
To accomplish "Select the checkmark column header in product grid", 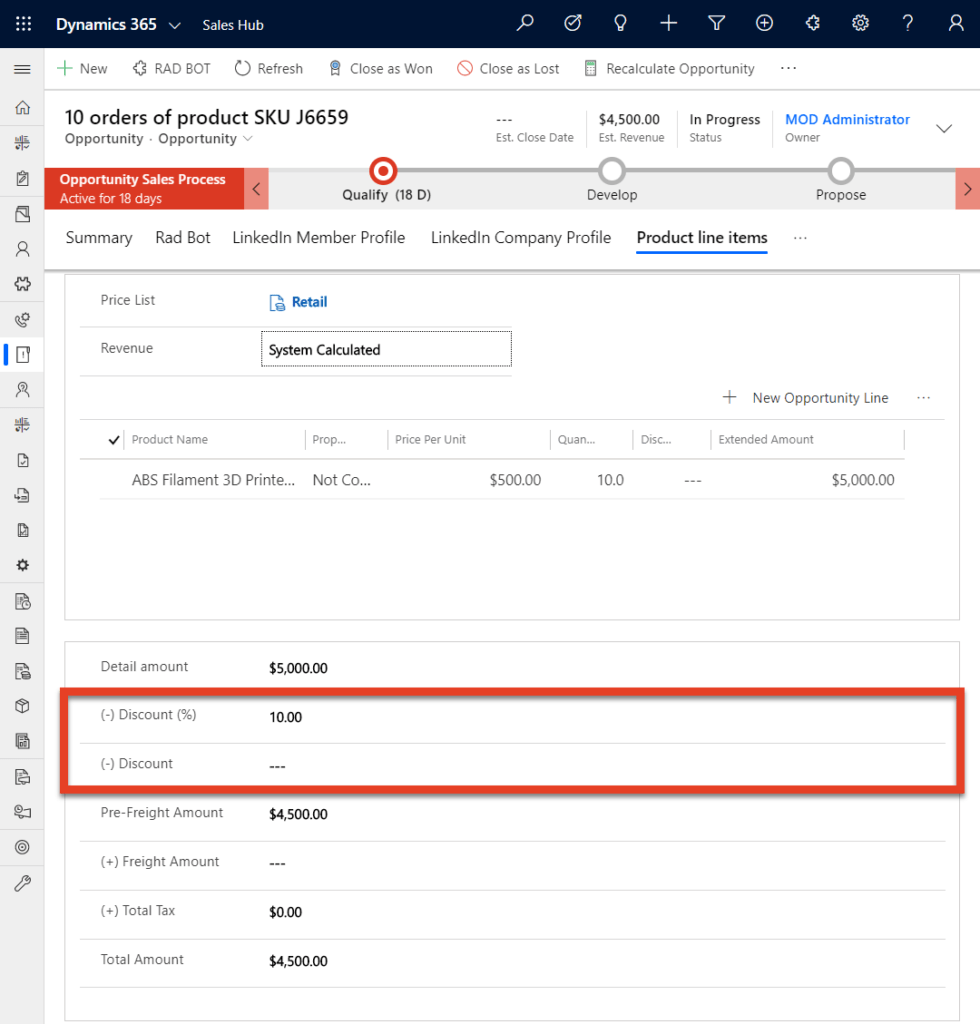I will point(113,440).
